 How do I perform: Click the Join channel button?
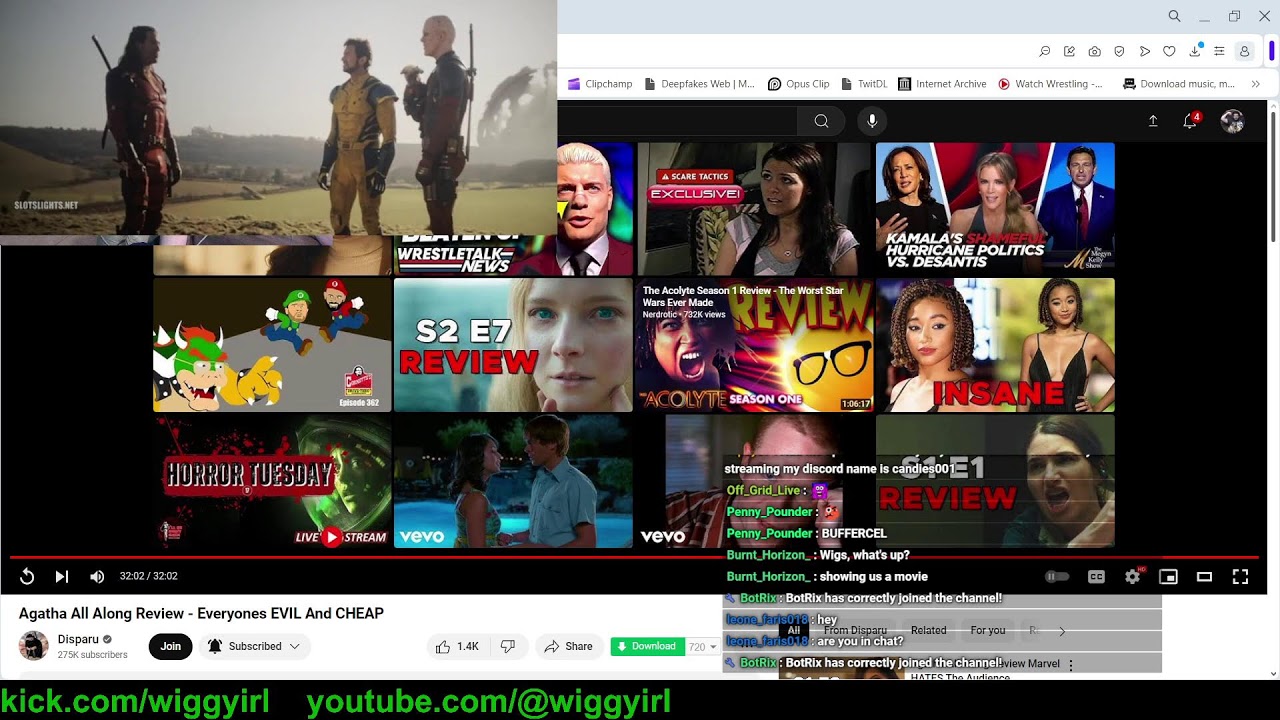point(170,646)
